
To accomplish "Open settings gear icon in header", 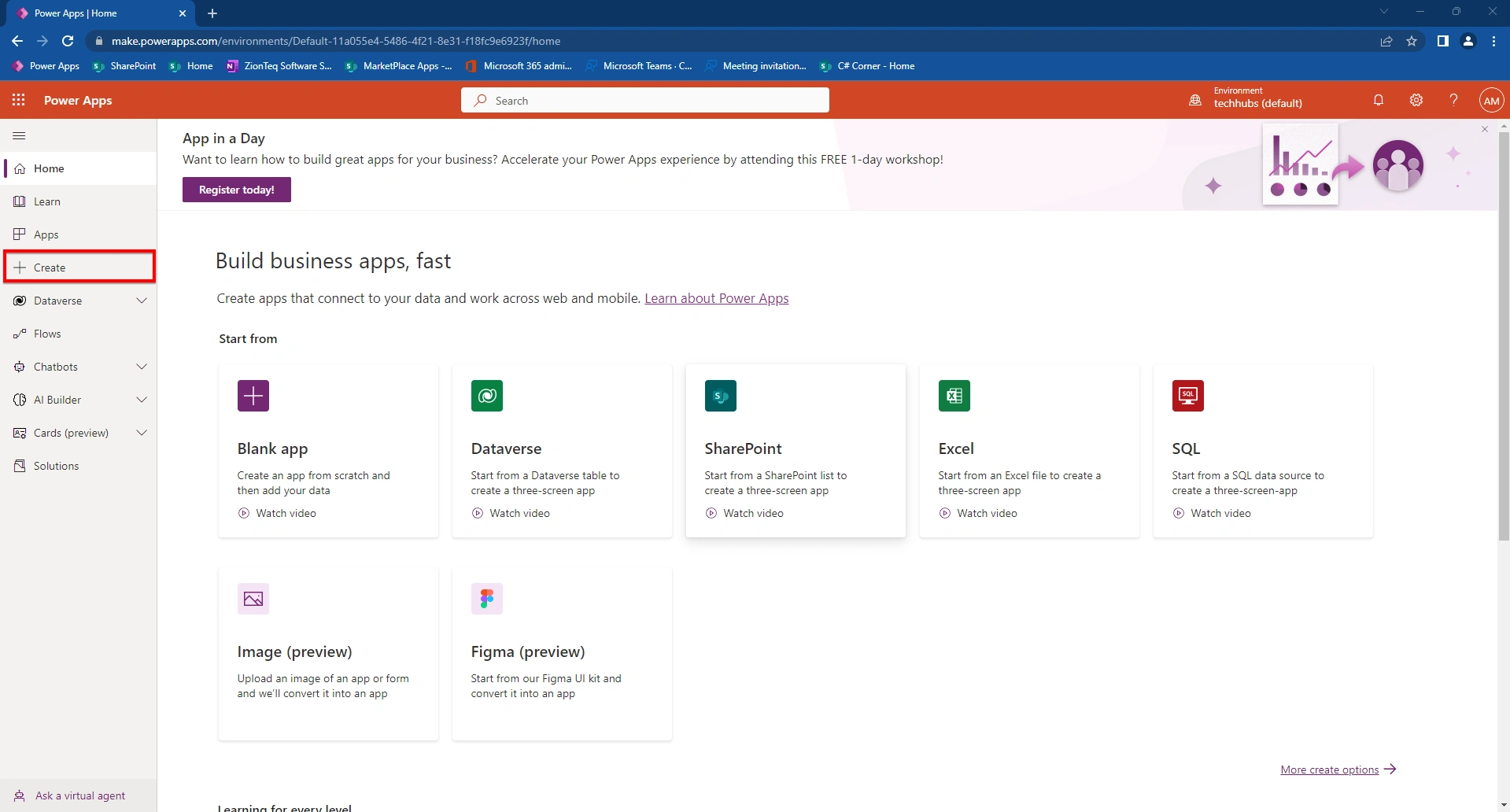I will click(1416, 100).
